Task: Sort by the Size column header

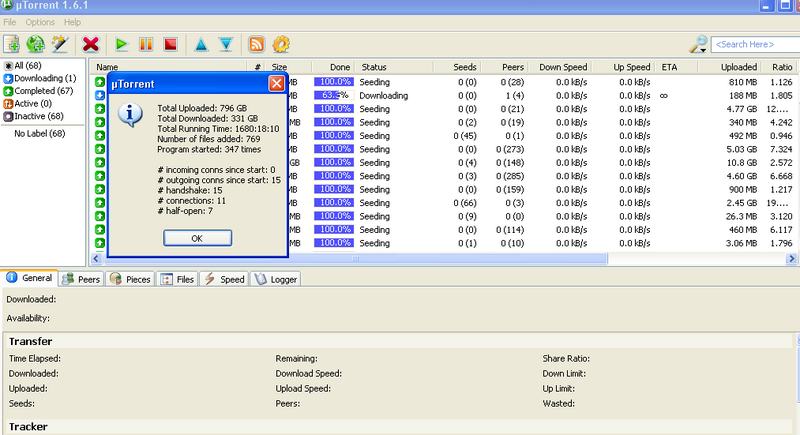Action: pyautogui.click(x=290, y=67)
